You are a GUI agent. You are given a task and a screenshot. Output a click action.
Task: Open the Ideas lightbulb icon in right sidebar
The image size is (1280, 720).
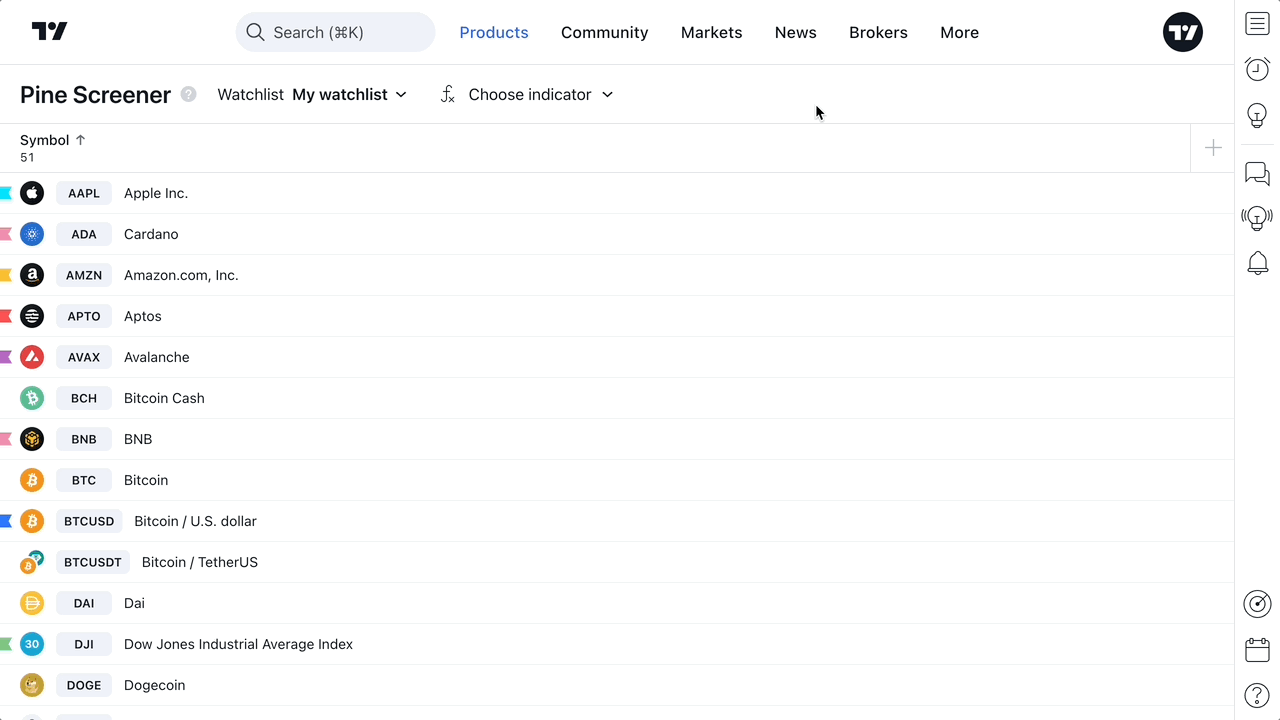coord(1257,115)
